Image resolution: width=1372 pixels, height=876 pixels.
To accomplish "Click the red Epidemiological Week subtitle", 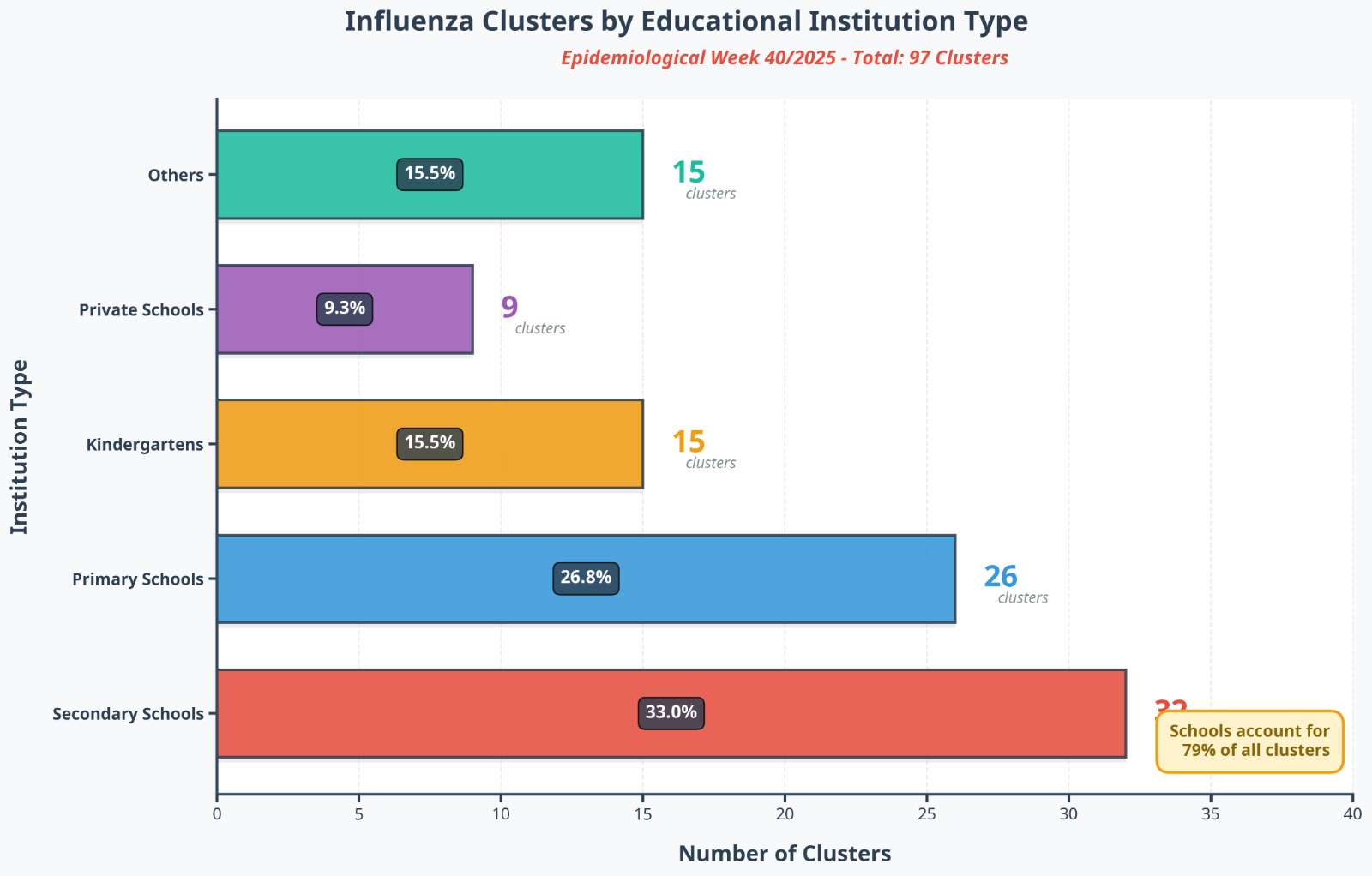I will 784,58.
